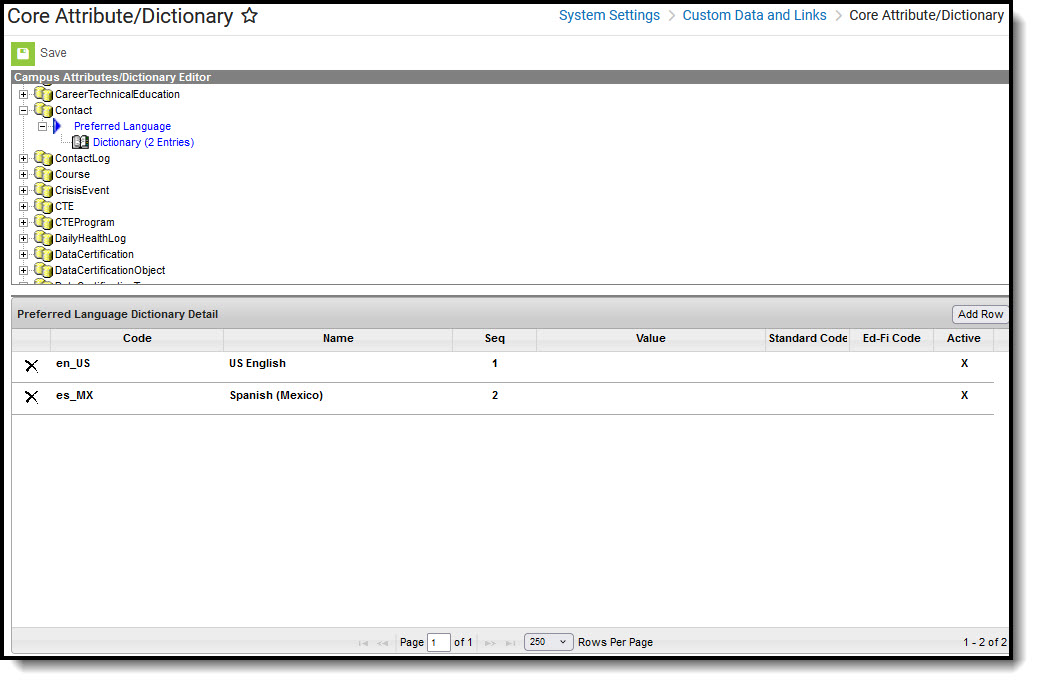Delete the en_US row with its X icon
This screenshot has height=684, width=1037.
[x=31, y=365]
